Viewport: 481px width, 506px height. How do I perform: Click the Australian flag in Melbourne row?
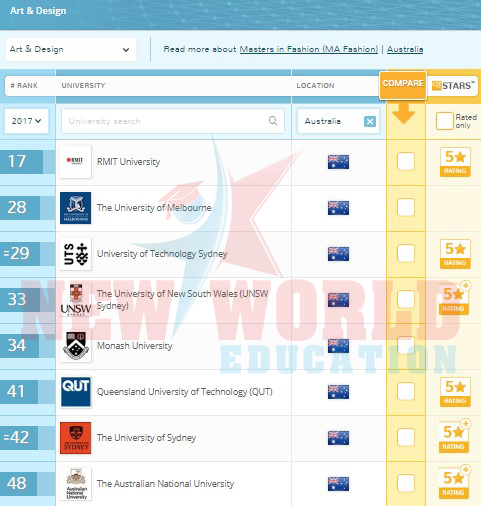tap(338, 208)
